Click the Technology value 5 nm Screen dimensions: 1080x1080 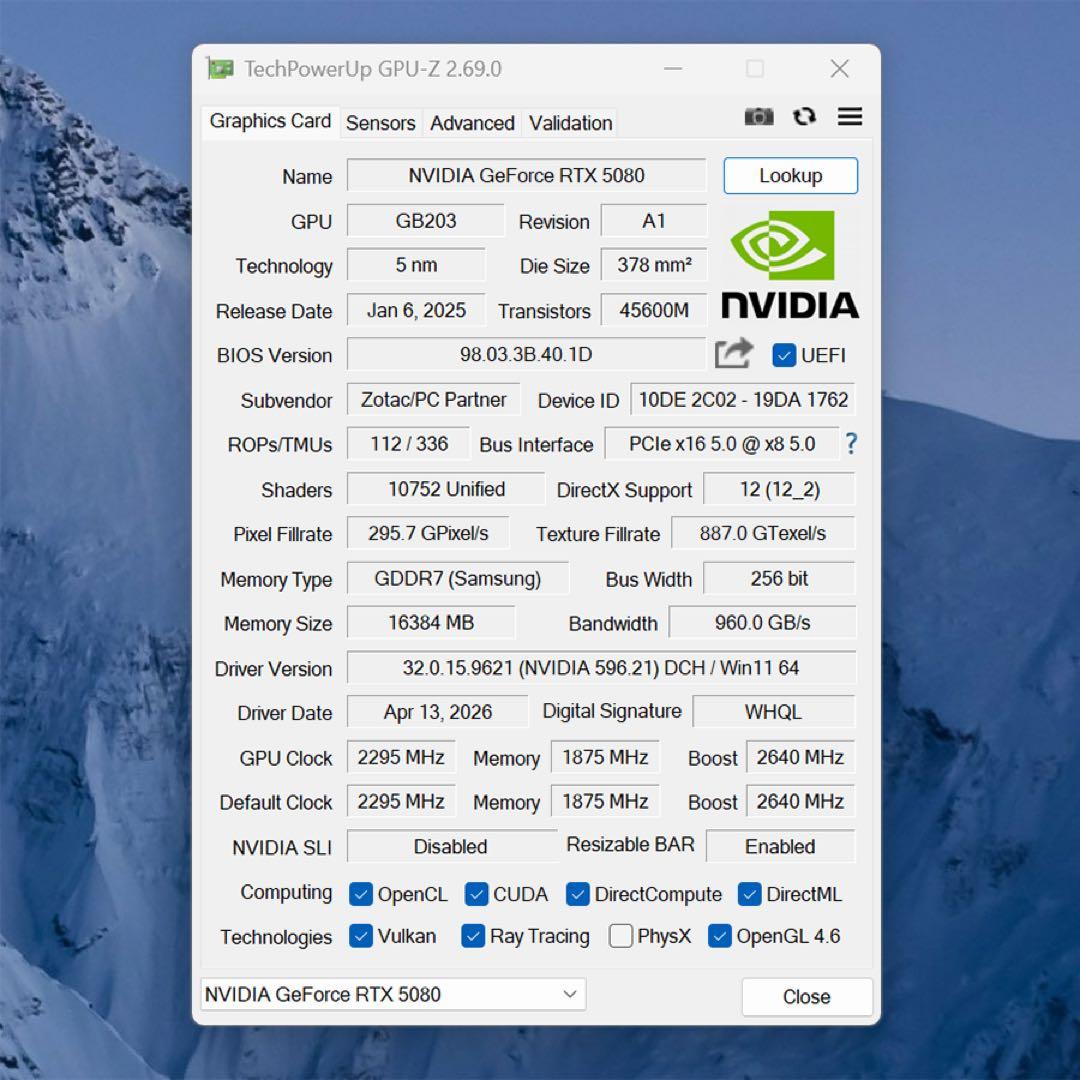pyautogui.click(x=416, y=265)
